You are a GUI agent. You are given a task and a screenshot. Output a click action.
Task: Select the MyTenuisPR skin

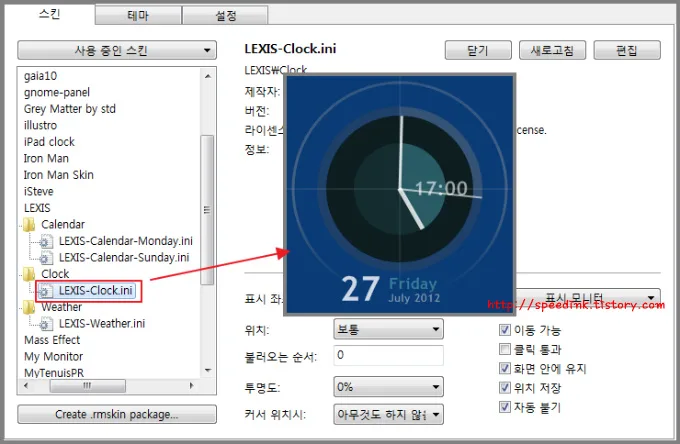tap(54, 372)
